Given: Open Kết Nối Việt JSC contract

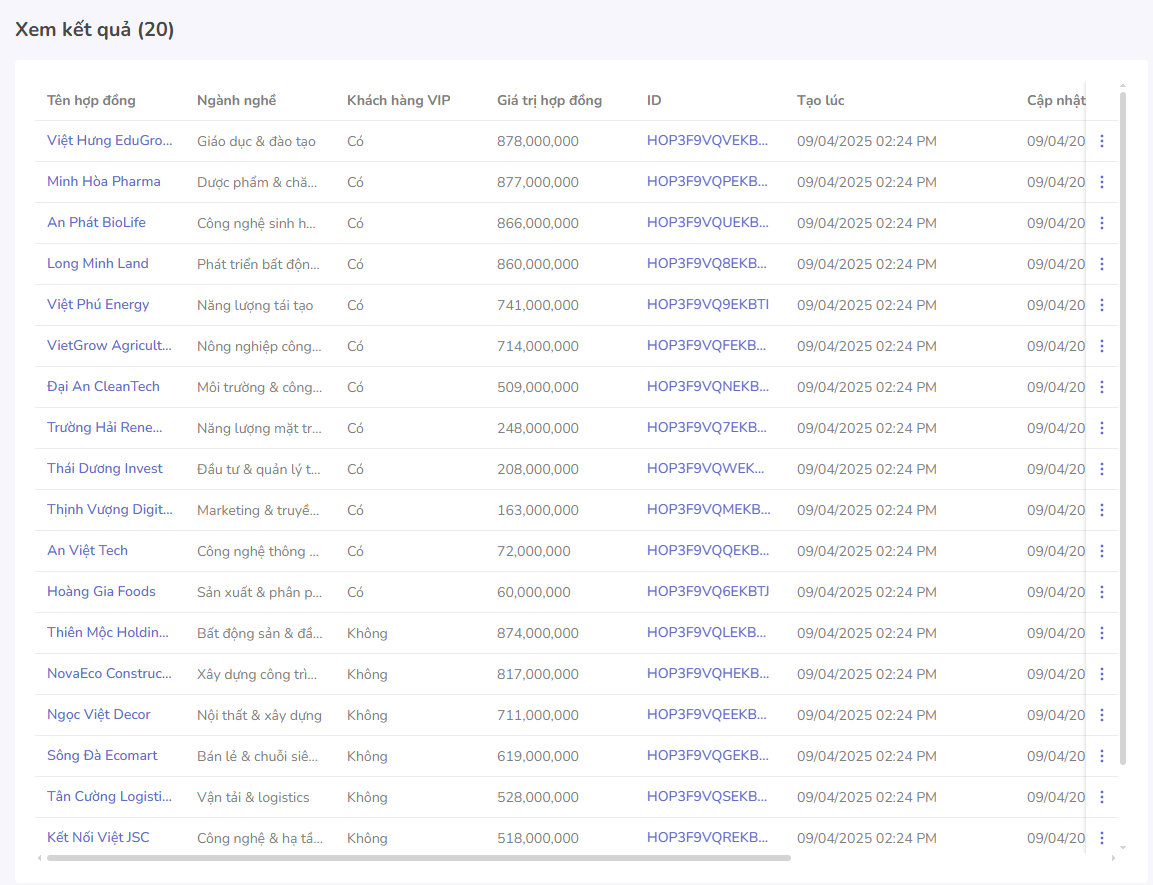Looking at the screenshot, I should 98,837.
